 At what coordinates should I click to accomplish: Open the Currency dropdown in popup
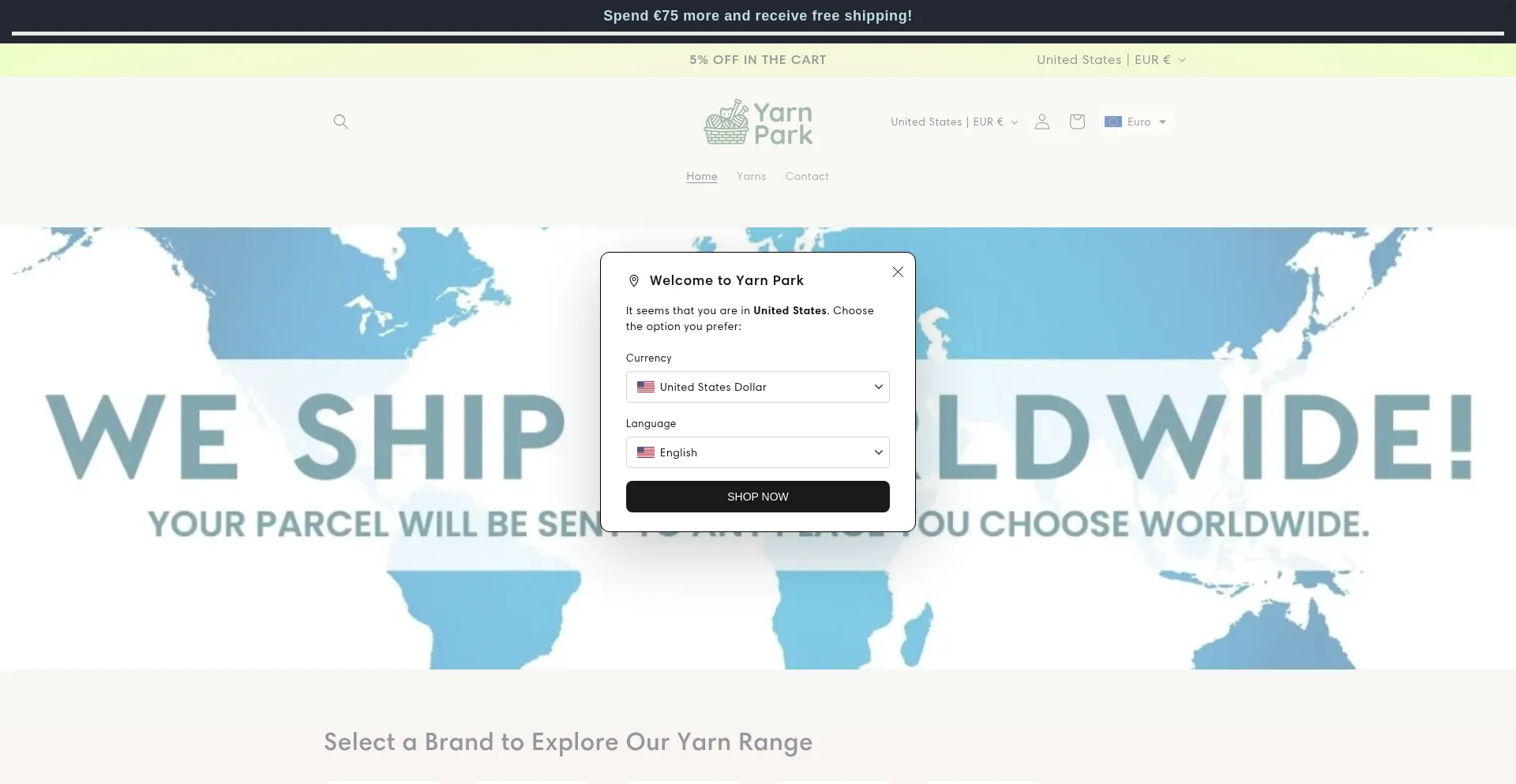[x=758, y=387]
